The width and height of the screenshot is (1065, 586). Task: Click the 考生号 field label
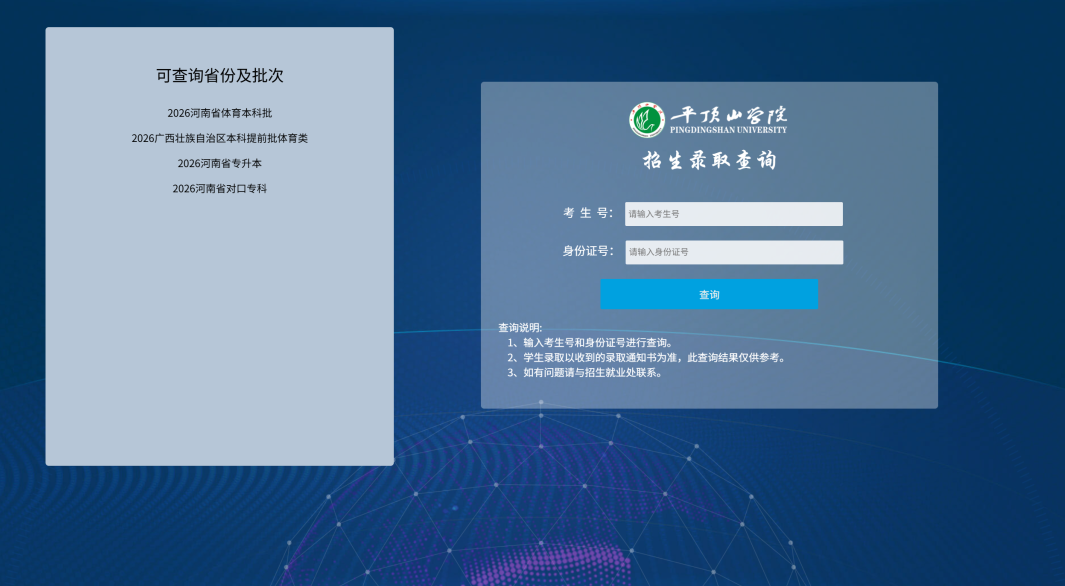[588, 213]
